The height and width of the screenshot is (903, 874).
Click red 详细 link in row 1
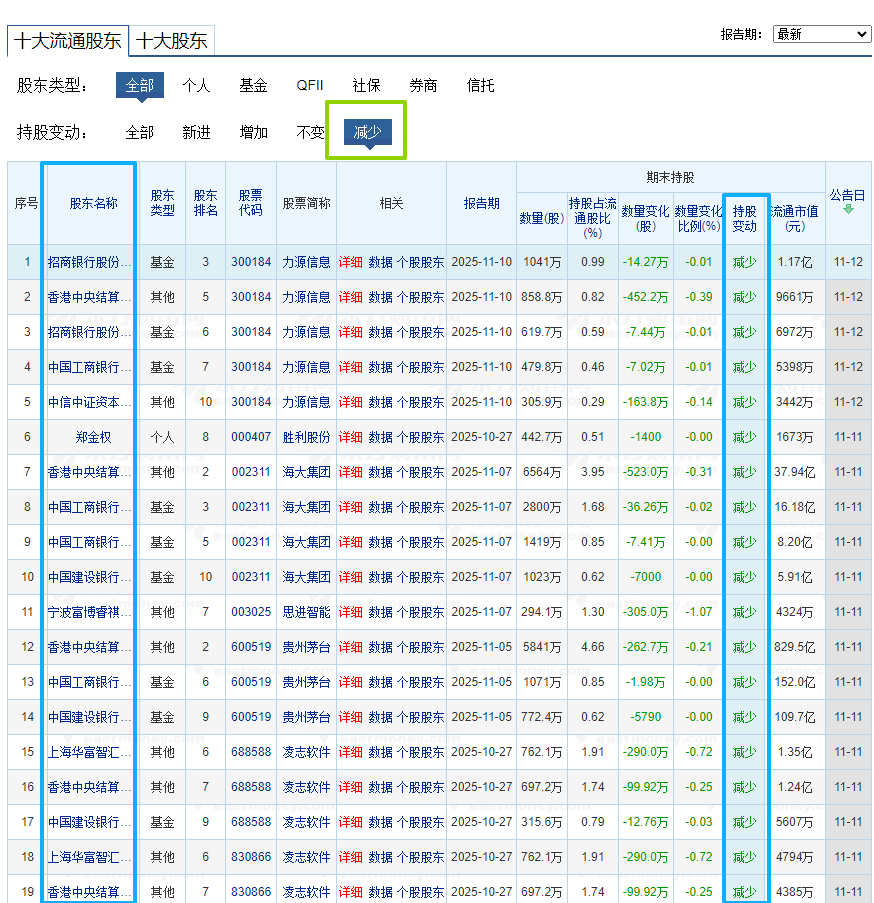click(x=351, y=263)
